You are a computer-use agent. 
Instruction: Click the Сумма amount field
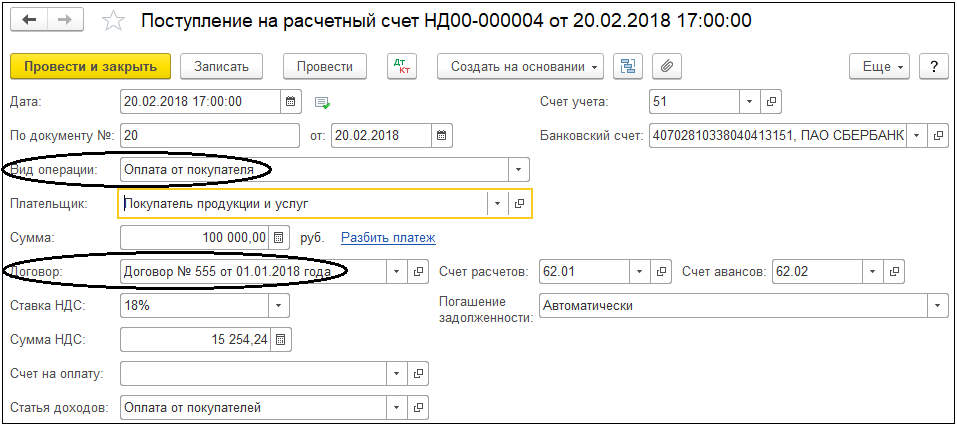pyautogui.click(x=195, y=237)
